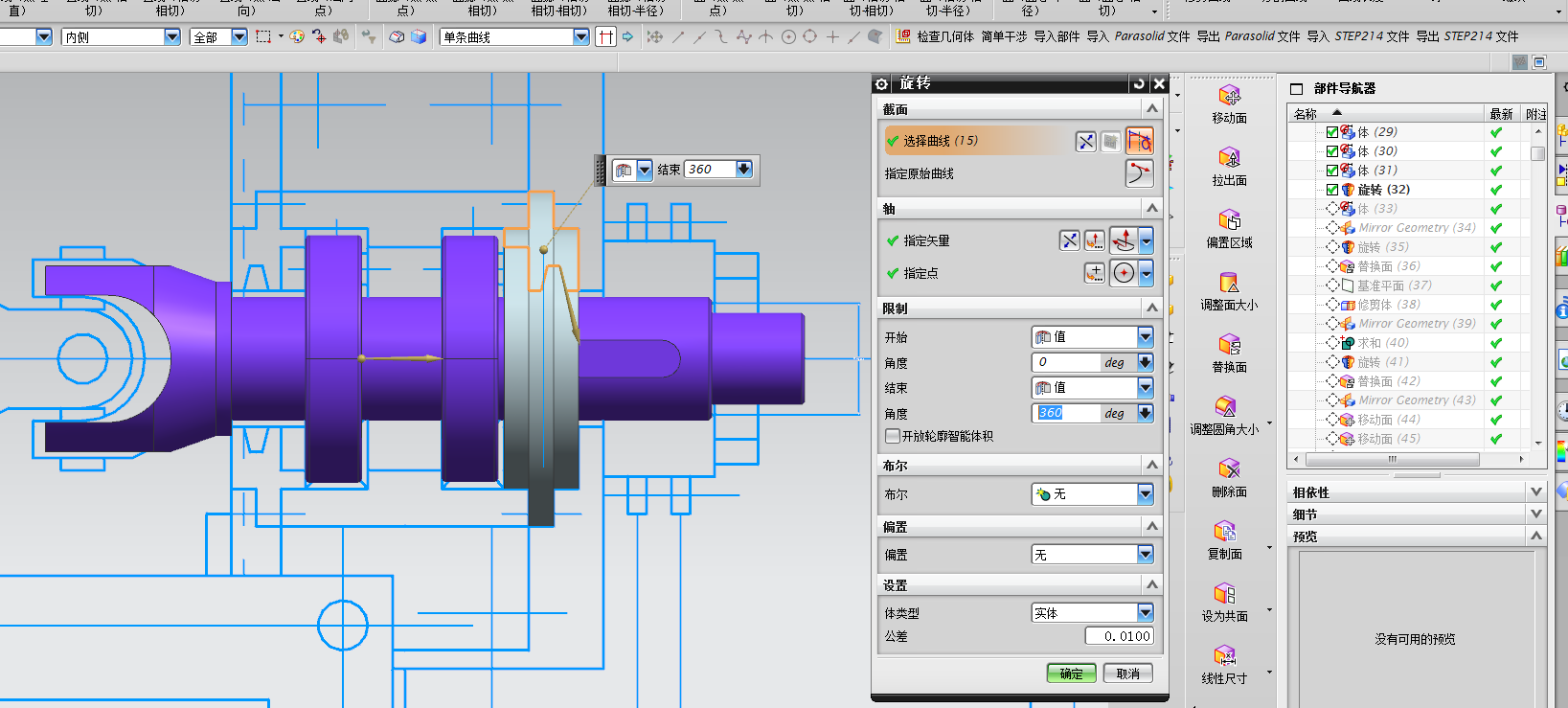Select the 调整圆角大小 (Resize Blend) tool

tap(1225, 407)
